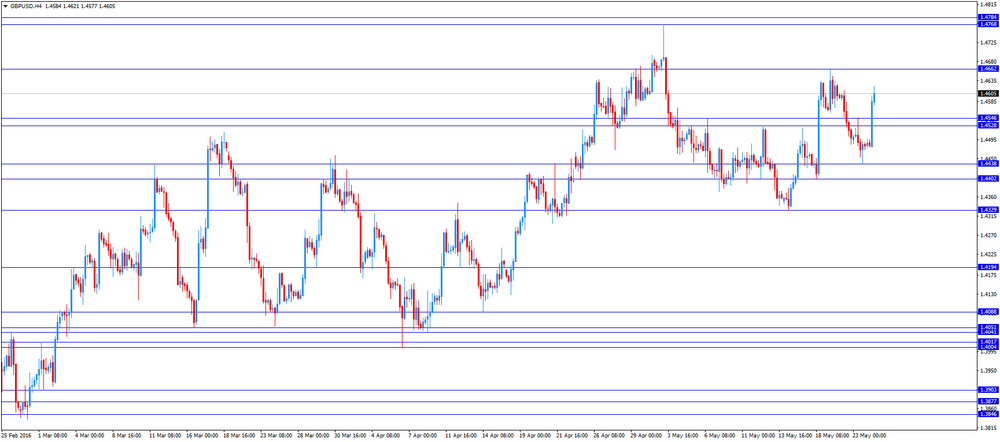The height and width of the screenshot is (442, 1000).
Task: Click the 8 Mar 16:00 time label
Action: (x=126, y=436)
